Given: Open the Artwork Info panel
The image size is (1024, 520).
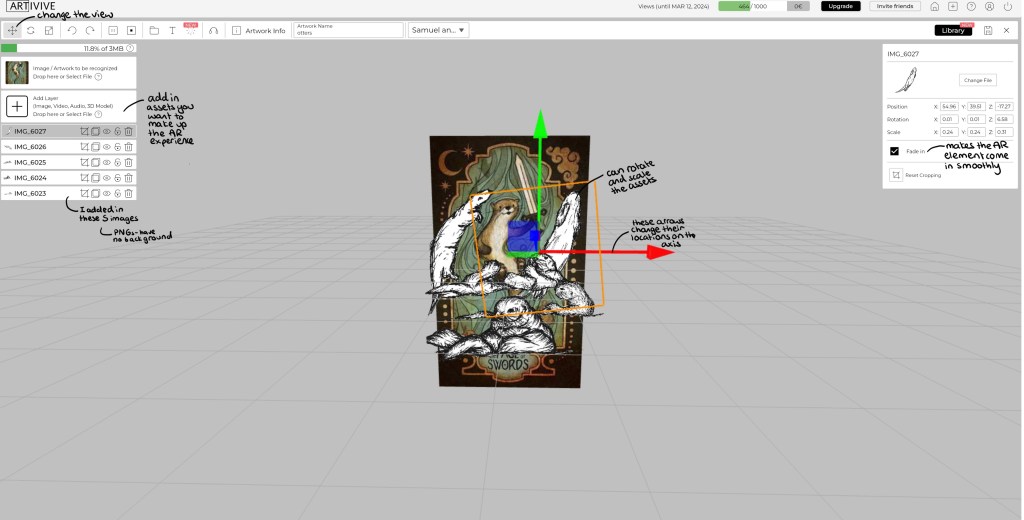Looking at the screenshot, I should click(x=259, y=31).
